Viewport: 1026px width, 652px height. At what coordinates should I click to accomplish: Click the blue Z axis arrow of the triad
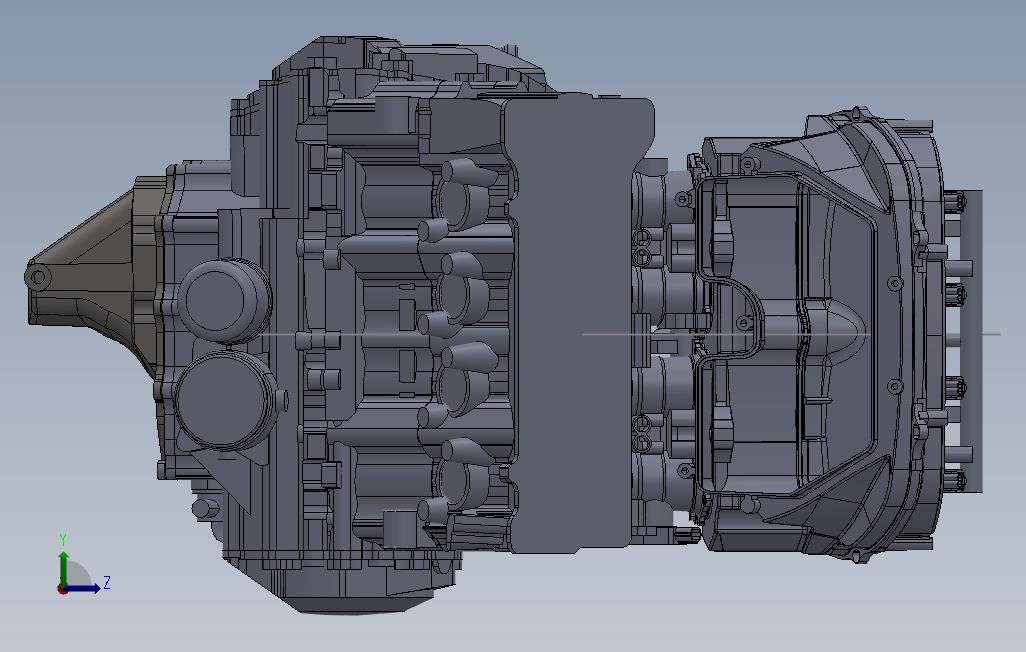(82, 588)
